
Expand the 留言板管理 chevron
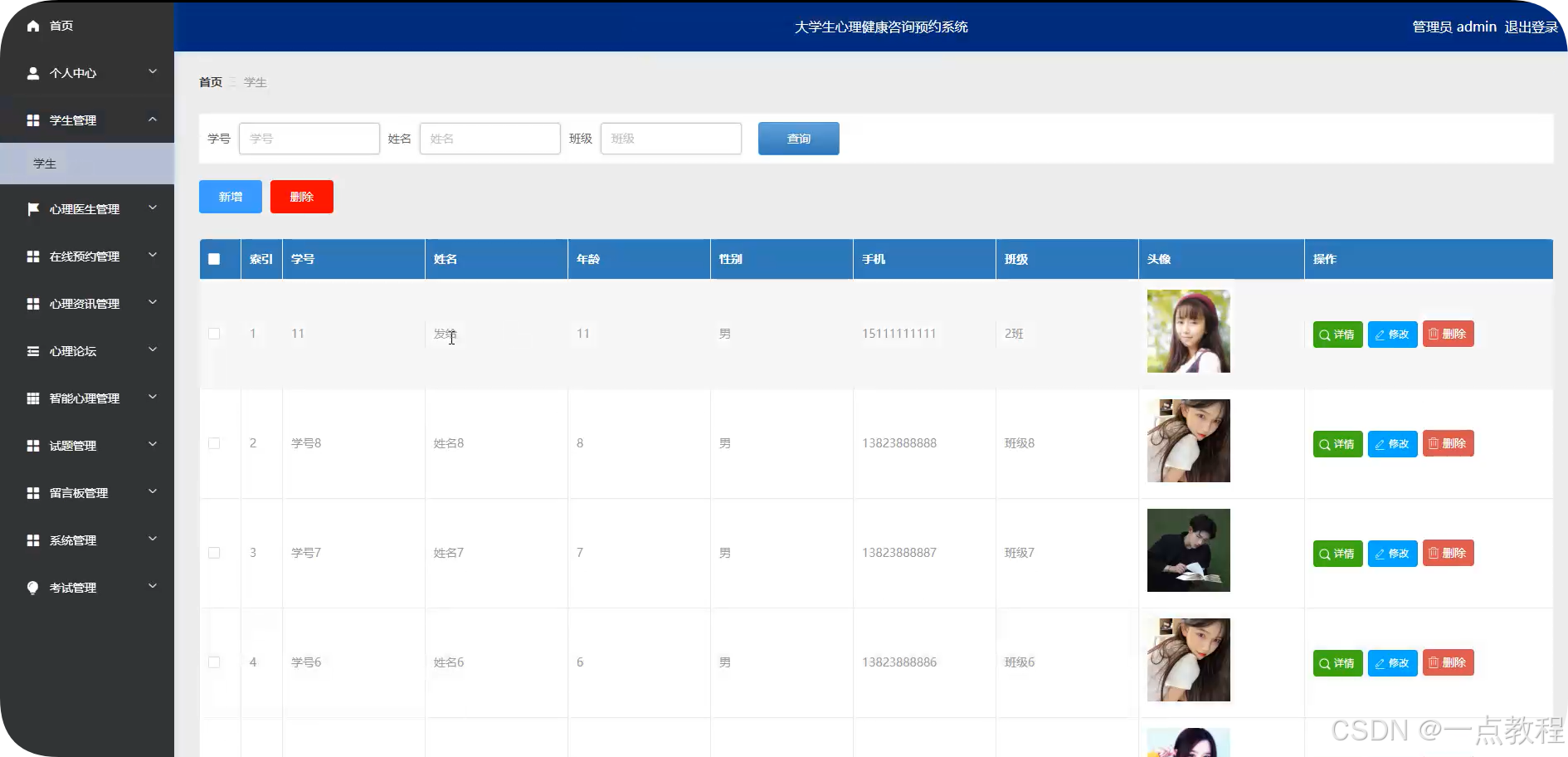coord(153,492)
